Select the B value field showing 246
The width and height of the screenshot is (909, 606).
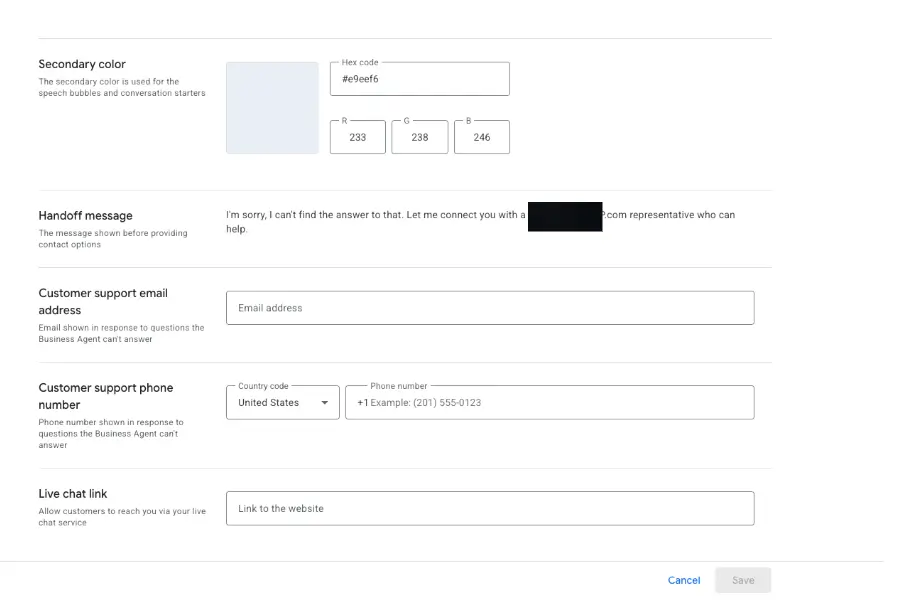[x=482, y=137]
